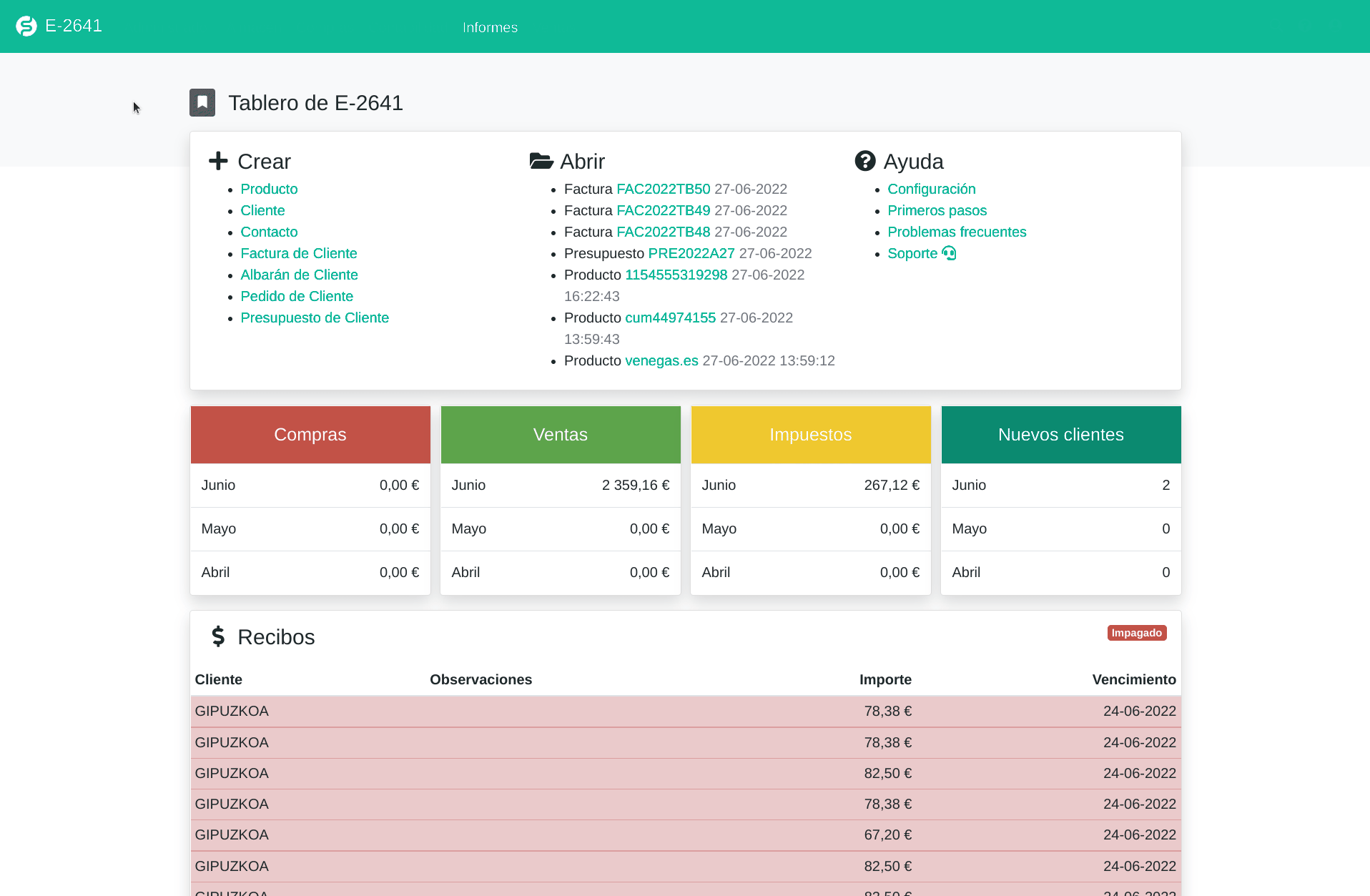Viewport: 1370px width, 896px height.
Task: Click the red Compras card header
Action: tap(310, 435)
